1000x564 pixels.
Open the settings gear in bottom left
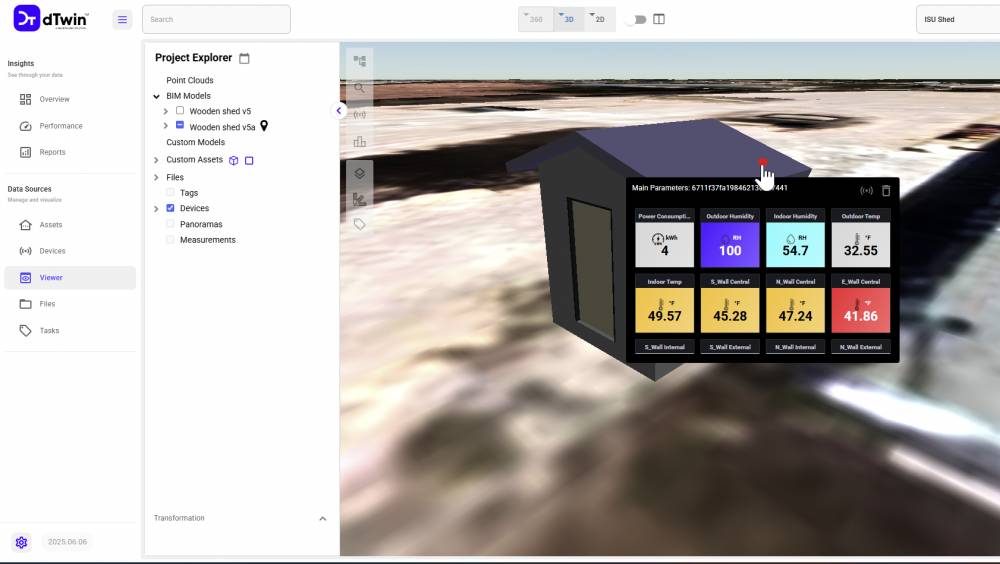[x=21, y=542]
